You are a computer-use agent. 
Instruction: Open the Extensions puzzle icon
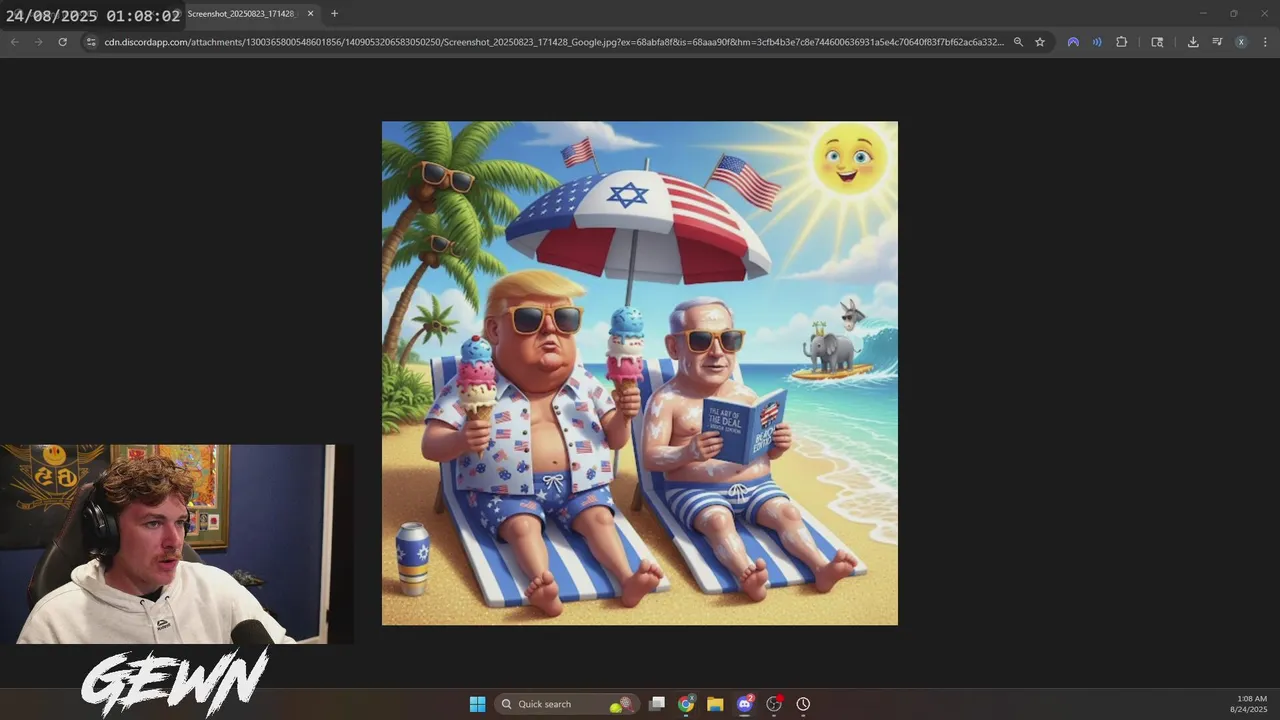tap(1121, 42)
